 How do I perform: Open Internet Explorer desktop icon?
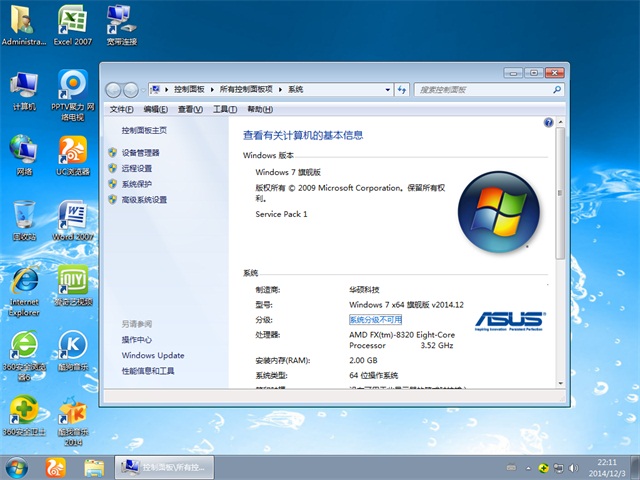23,285
